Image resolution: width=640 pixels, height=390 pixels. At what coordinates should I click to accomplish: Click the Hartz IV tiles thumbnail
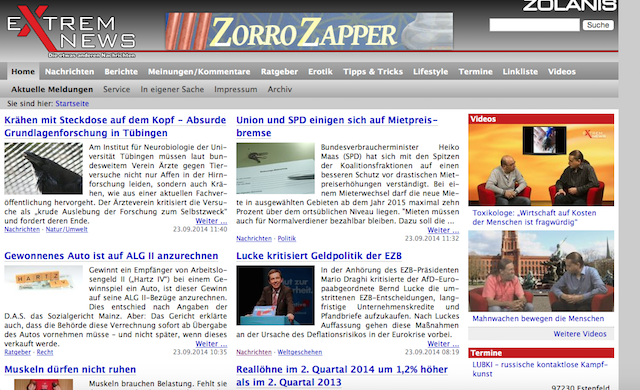pyautogui.click(x=44, y=279)
